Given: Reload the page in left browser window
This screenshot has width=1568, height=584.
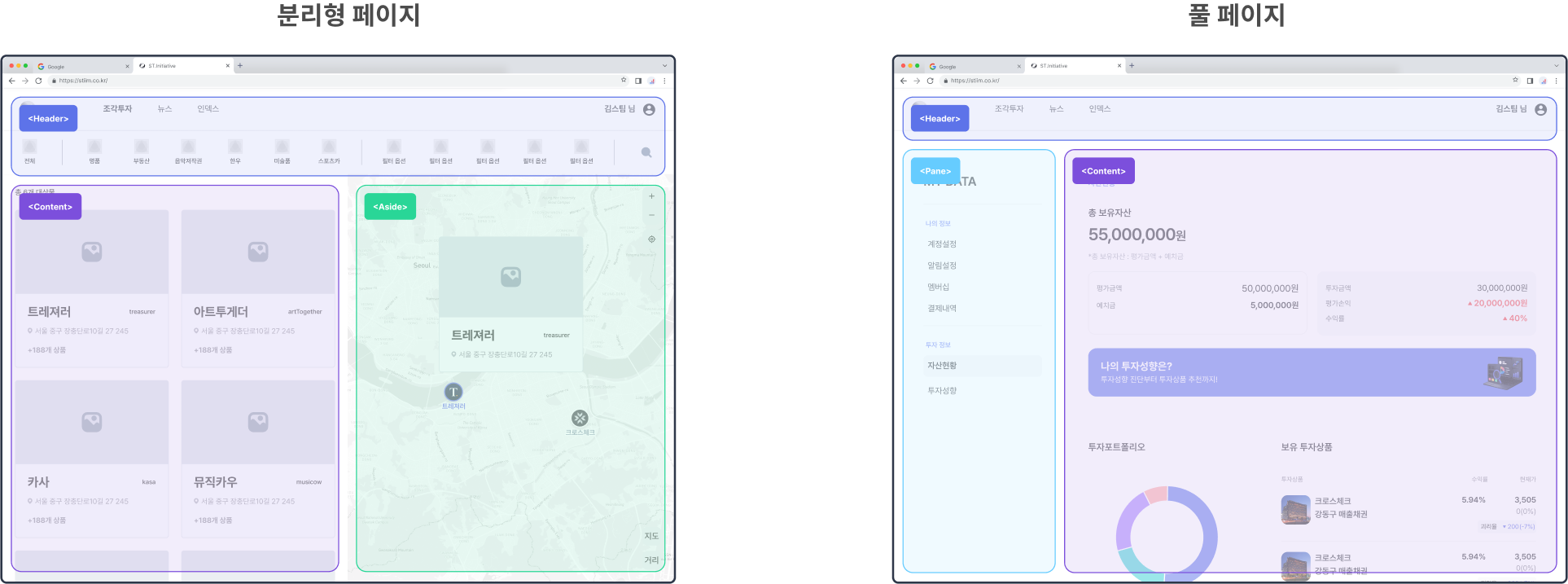Looking at the screenshot, I should point(38,81).
